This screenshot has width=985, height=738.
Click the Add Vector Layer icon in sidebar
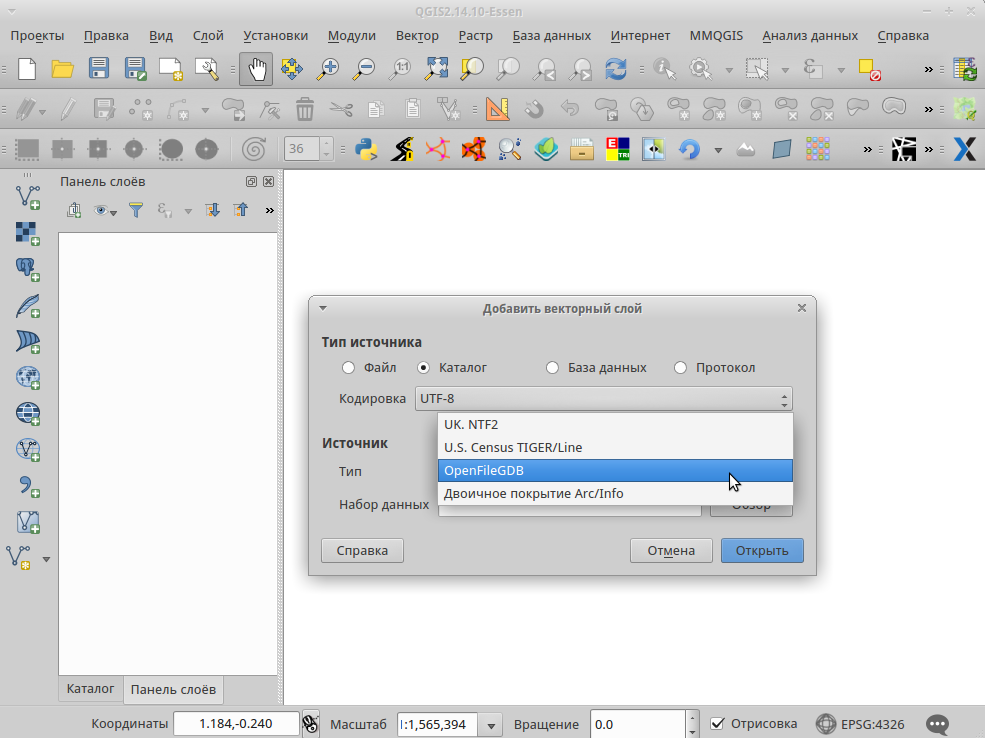point(26,195)
